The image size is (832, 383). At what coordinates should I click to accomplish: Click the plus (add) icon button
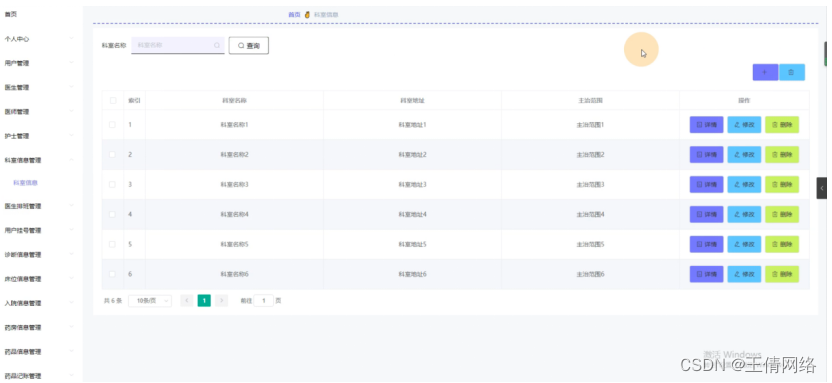click(765, 72)
